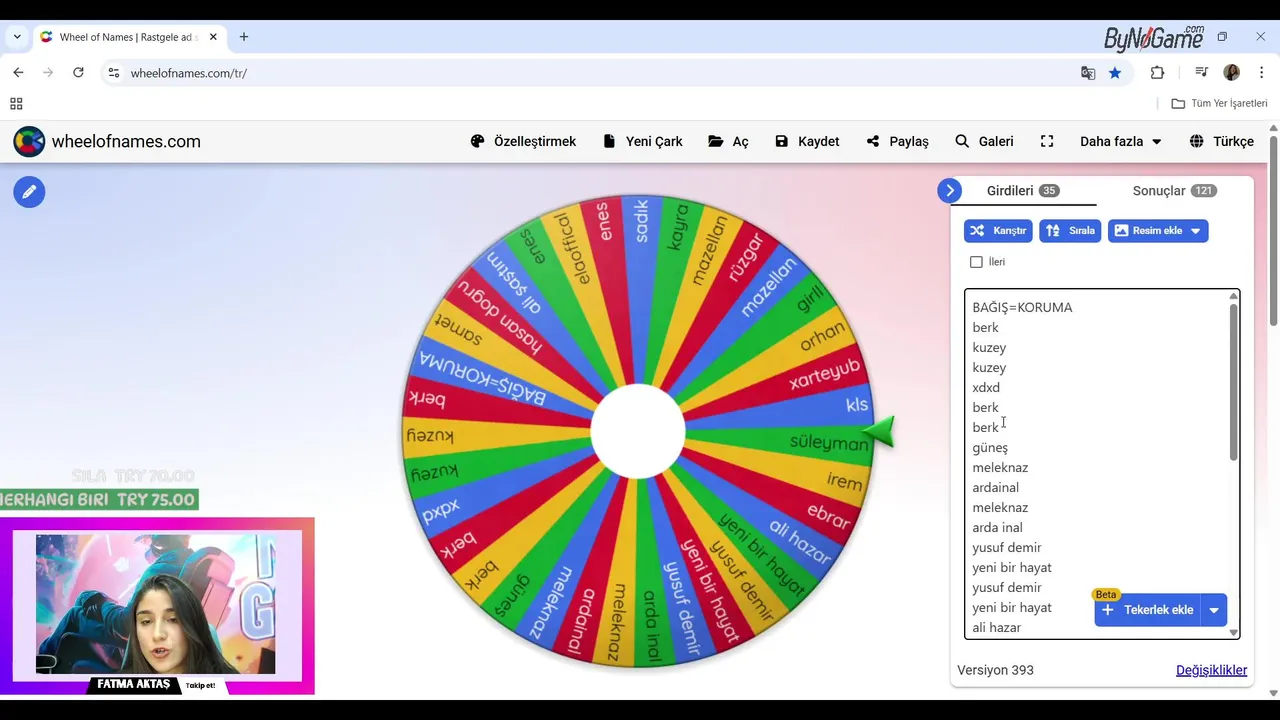1280x720 pixels.
Task: Open the media control icon
Action: tap(1202, 73)
